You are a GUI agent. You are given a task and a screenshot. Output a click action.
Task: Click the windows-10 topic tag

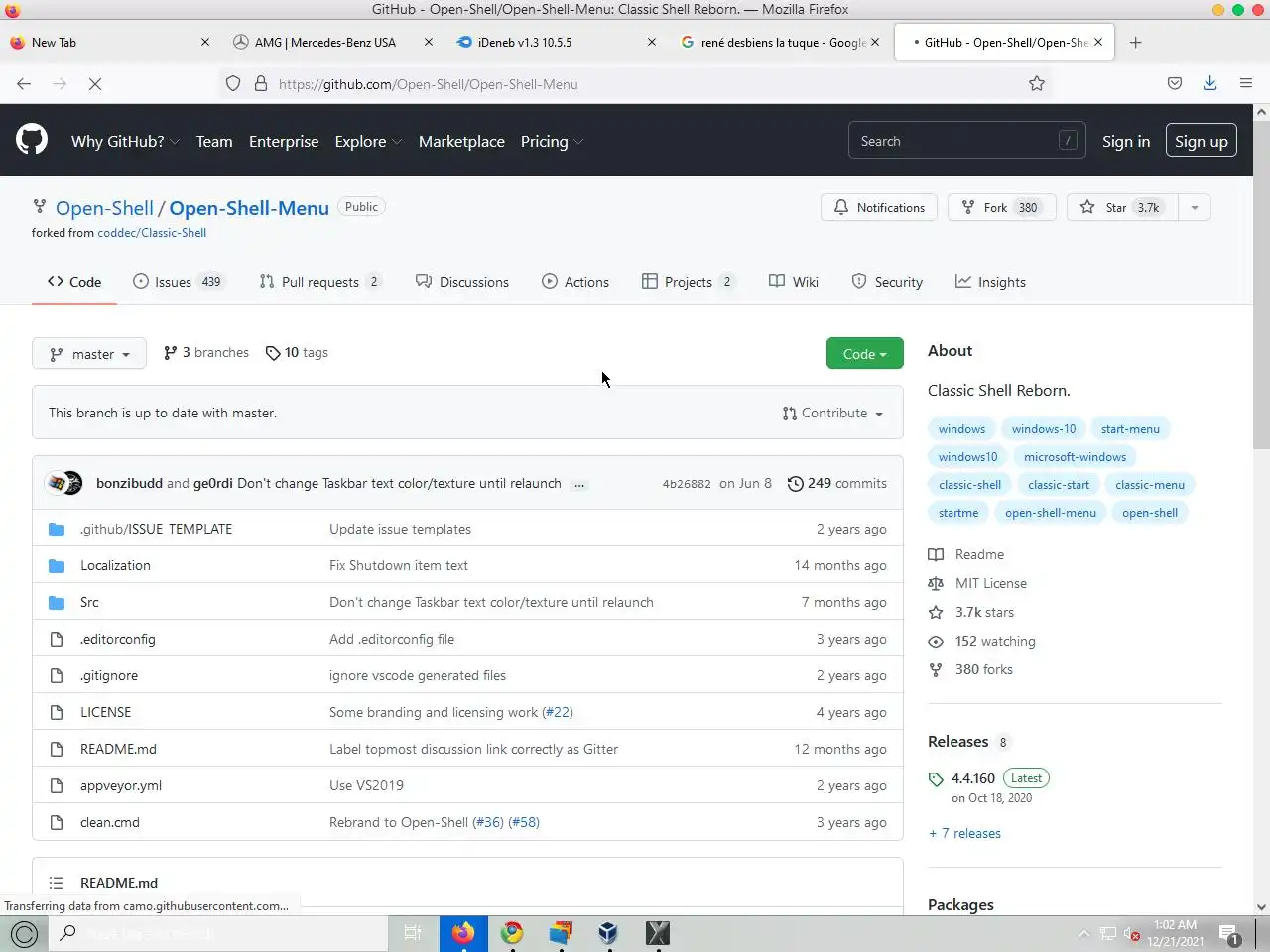(1044, 429)
